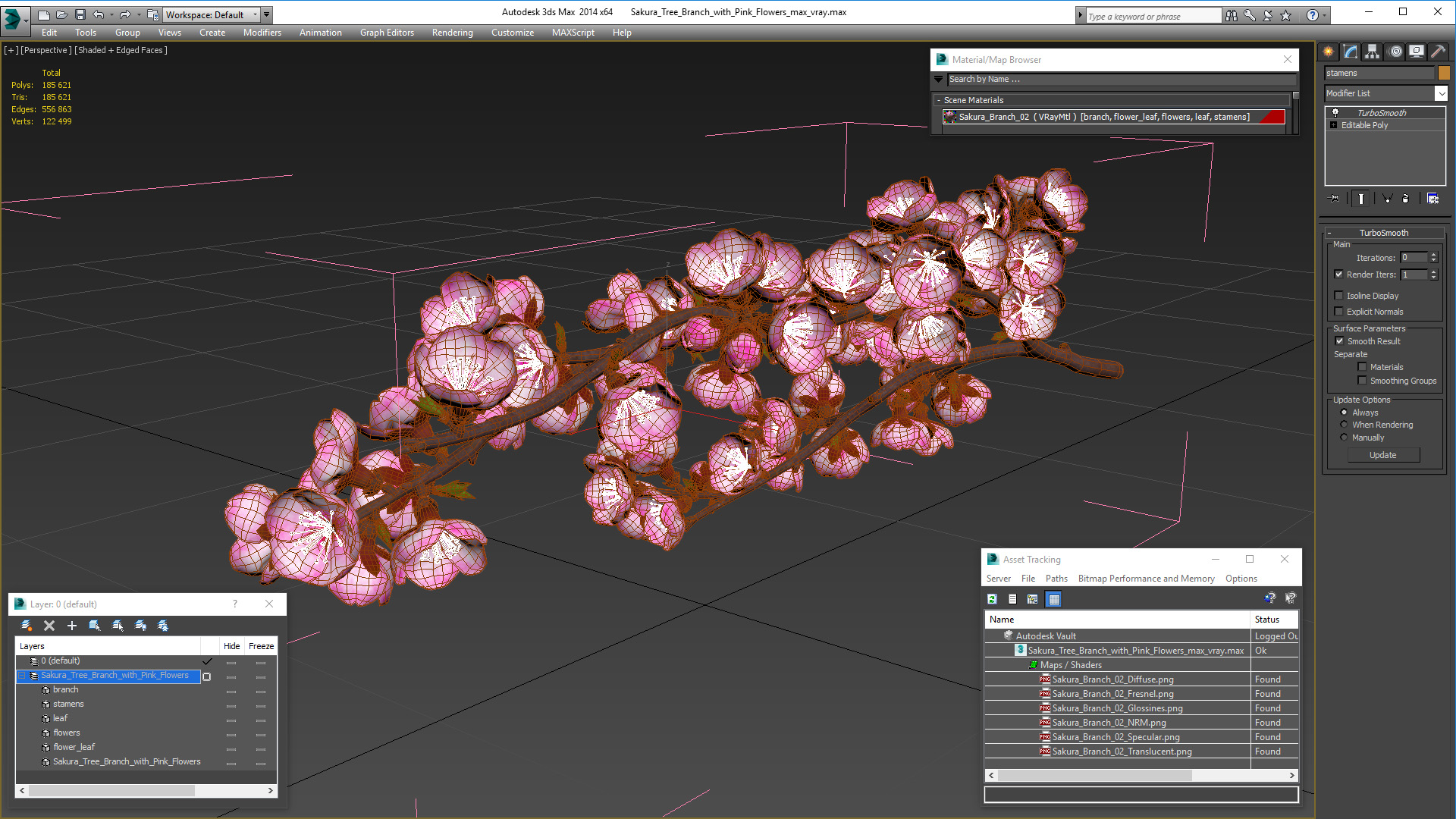Expand the Editable Poly plus sign
1456x819 pixels.
pos(1333,125)
